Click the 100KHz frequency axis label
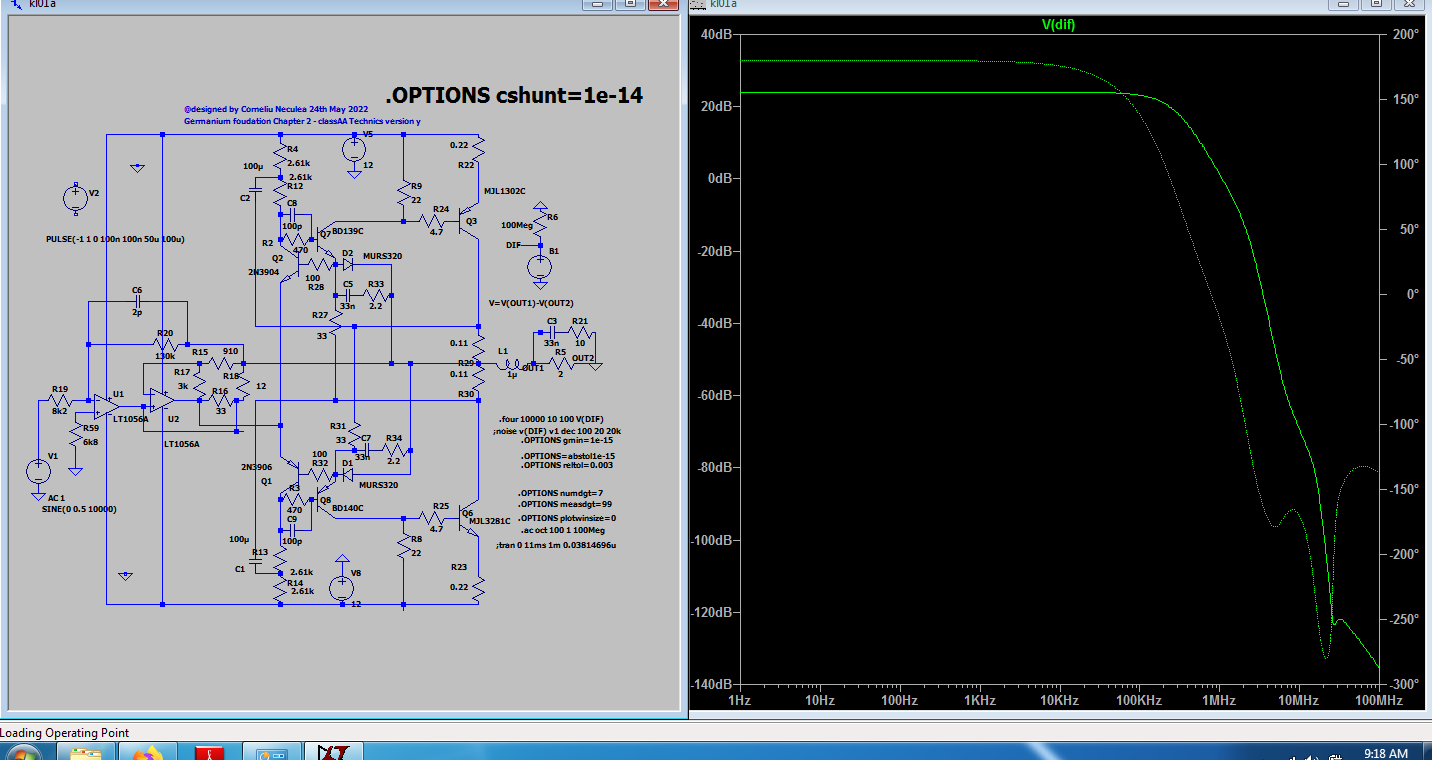Image resolution: width=1432 pixels, height=760 pixels. [1139, 701]
